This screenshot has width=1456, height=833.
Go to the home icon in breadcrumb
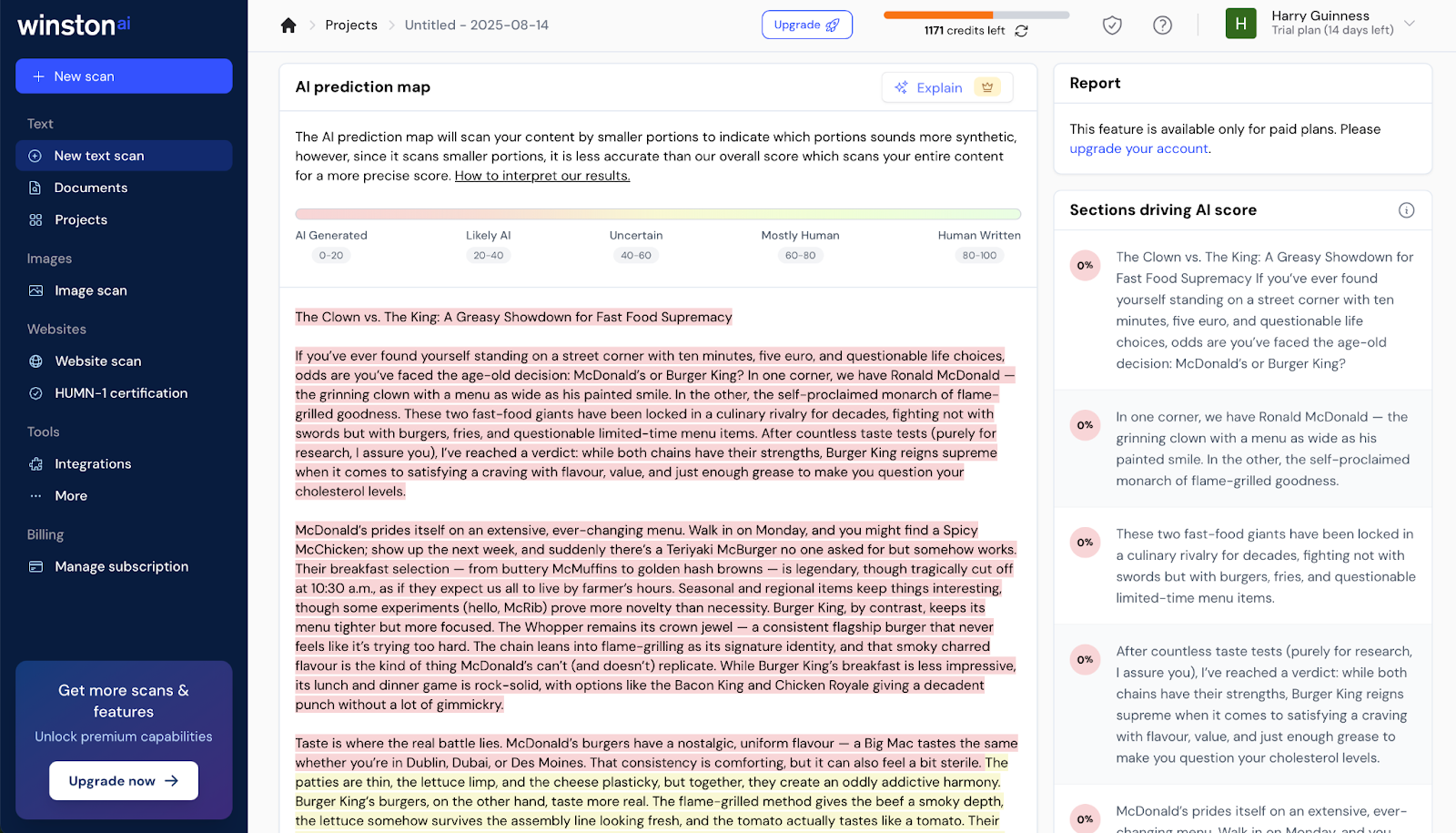coord(288,25)
